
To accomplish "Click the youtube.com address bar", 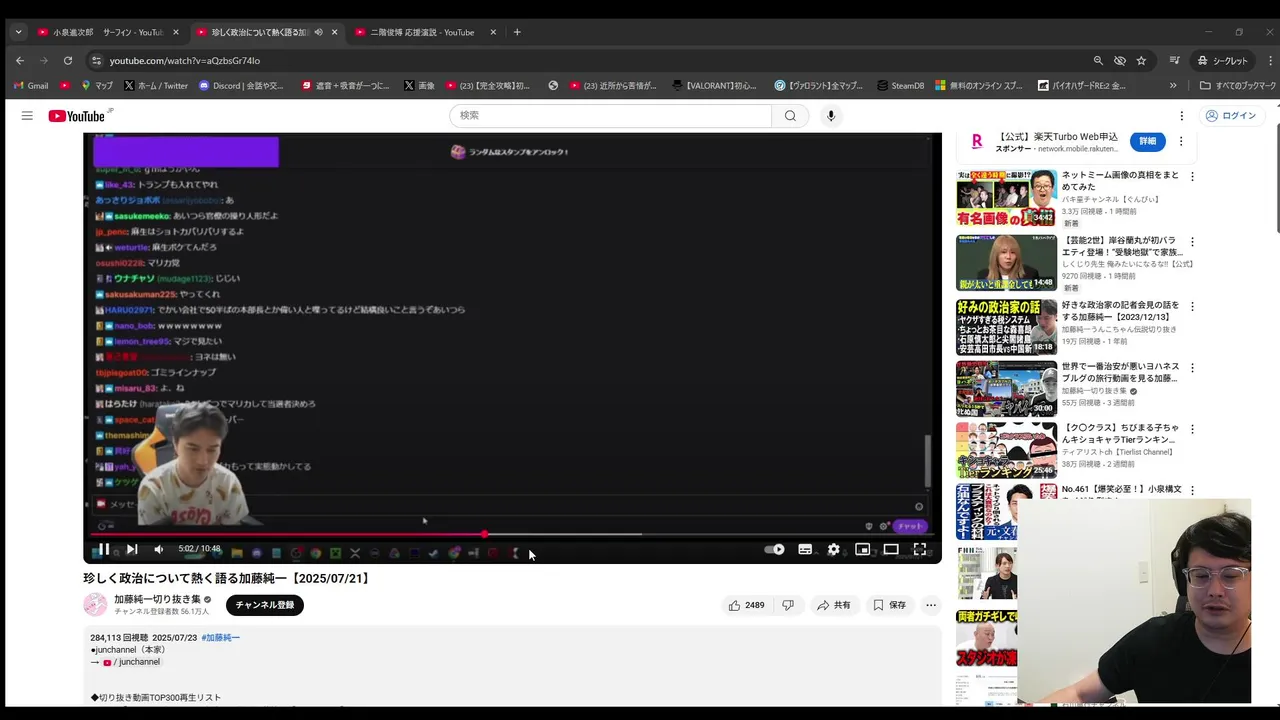I will (590, 60).
